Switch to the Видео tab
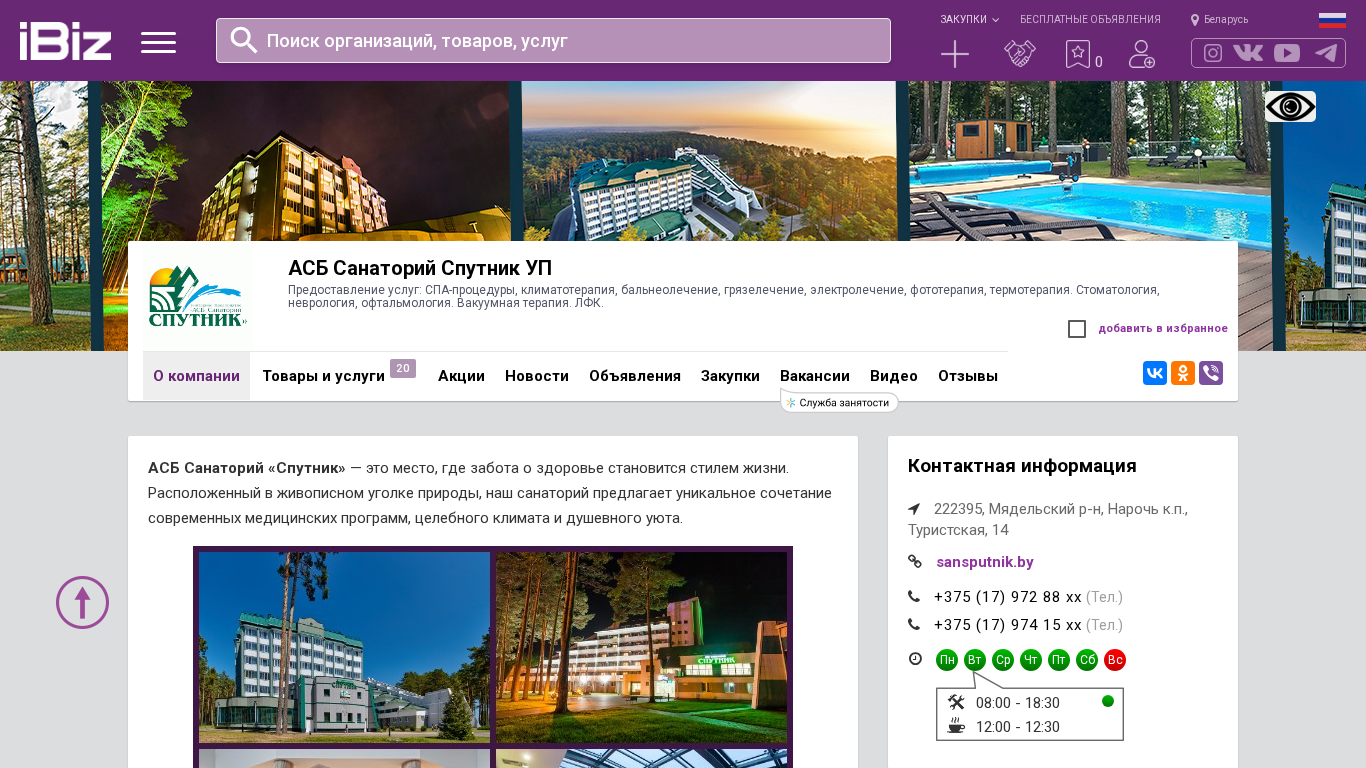This screenshot has height=768, width=1366. [x=894, y=376]
